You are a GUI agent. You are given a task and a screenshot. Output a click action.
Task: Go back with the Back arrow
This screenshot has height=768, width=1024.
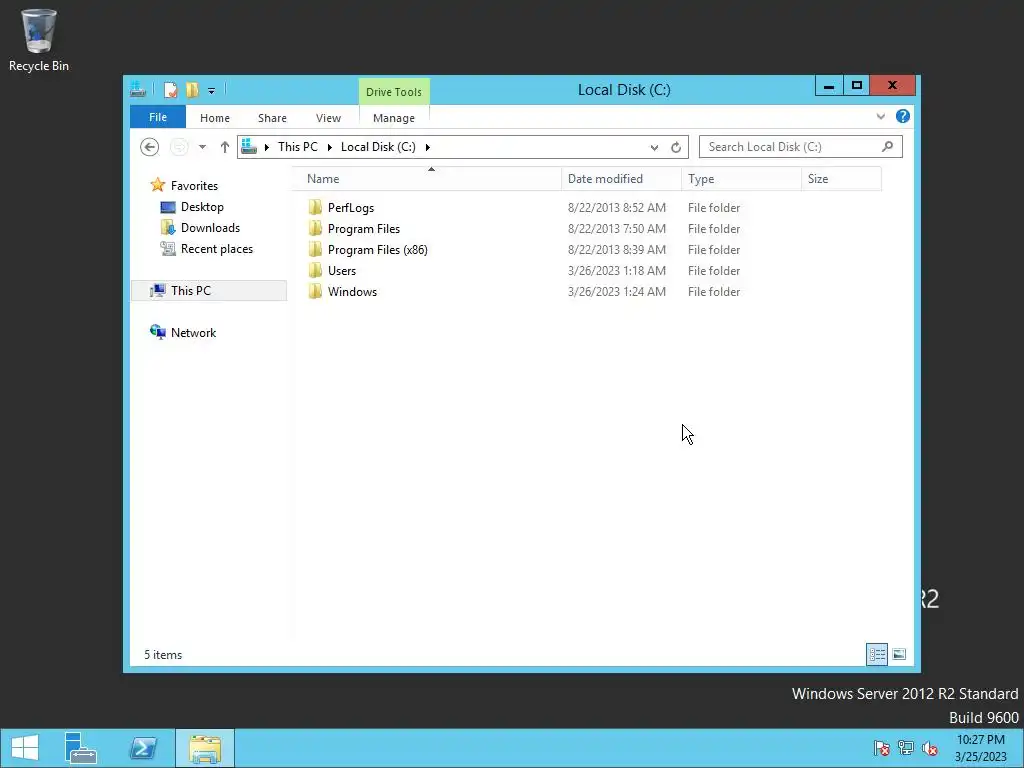tap(150, 147)
